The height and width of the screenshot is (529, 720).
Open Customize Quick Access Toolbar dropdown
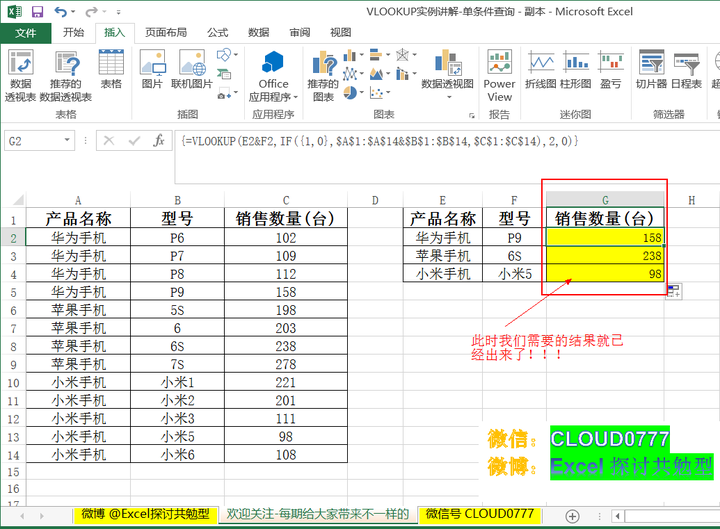[x=118, y=12]
